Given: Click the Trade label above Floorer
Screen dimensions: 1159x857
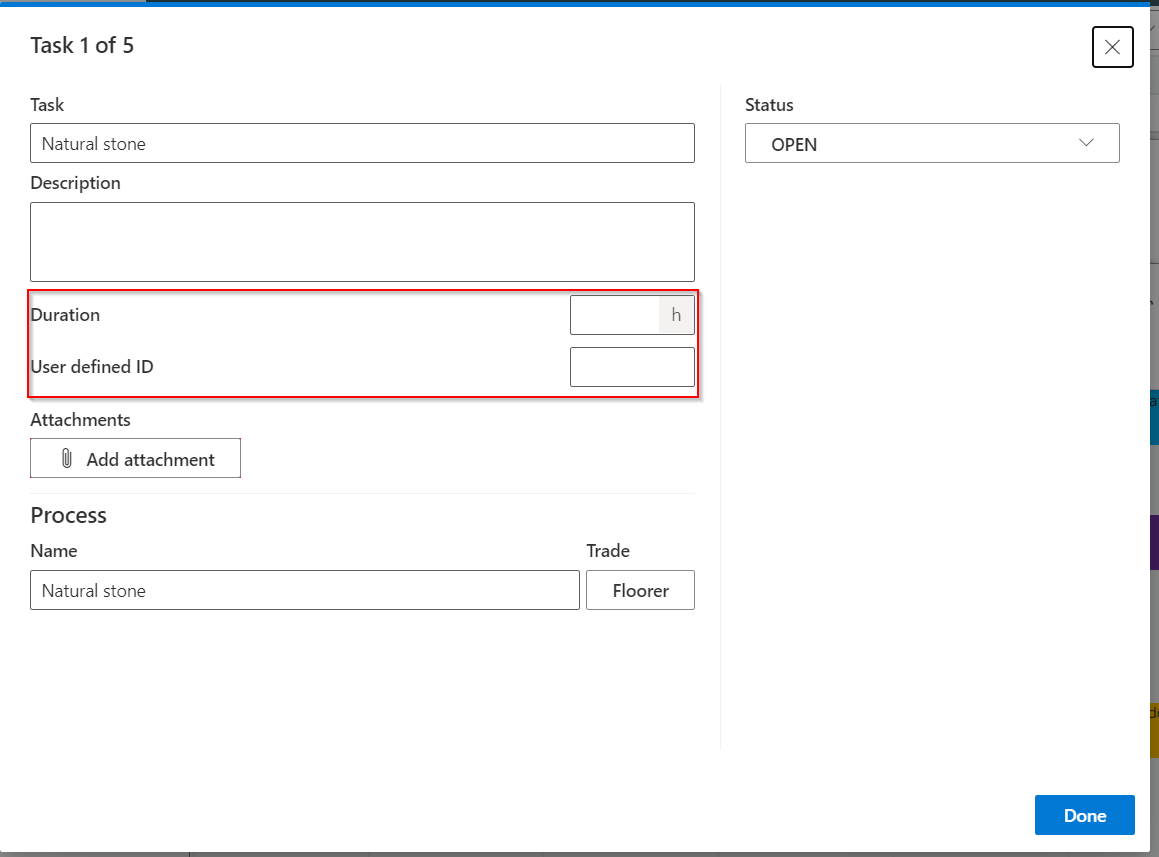Looking at the screenshot, I should [x=608, y=551].
